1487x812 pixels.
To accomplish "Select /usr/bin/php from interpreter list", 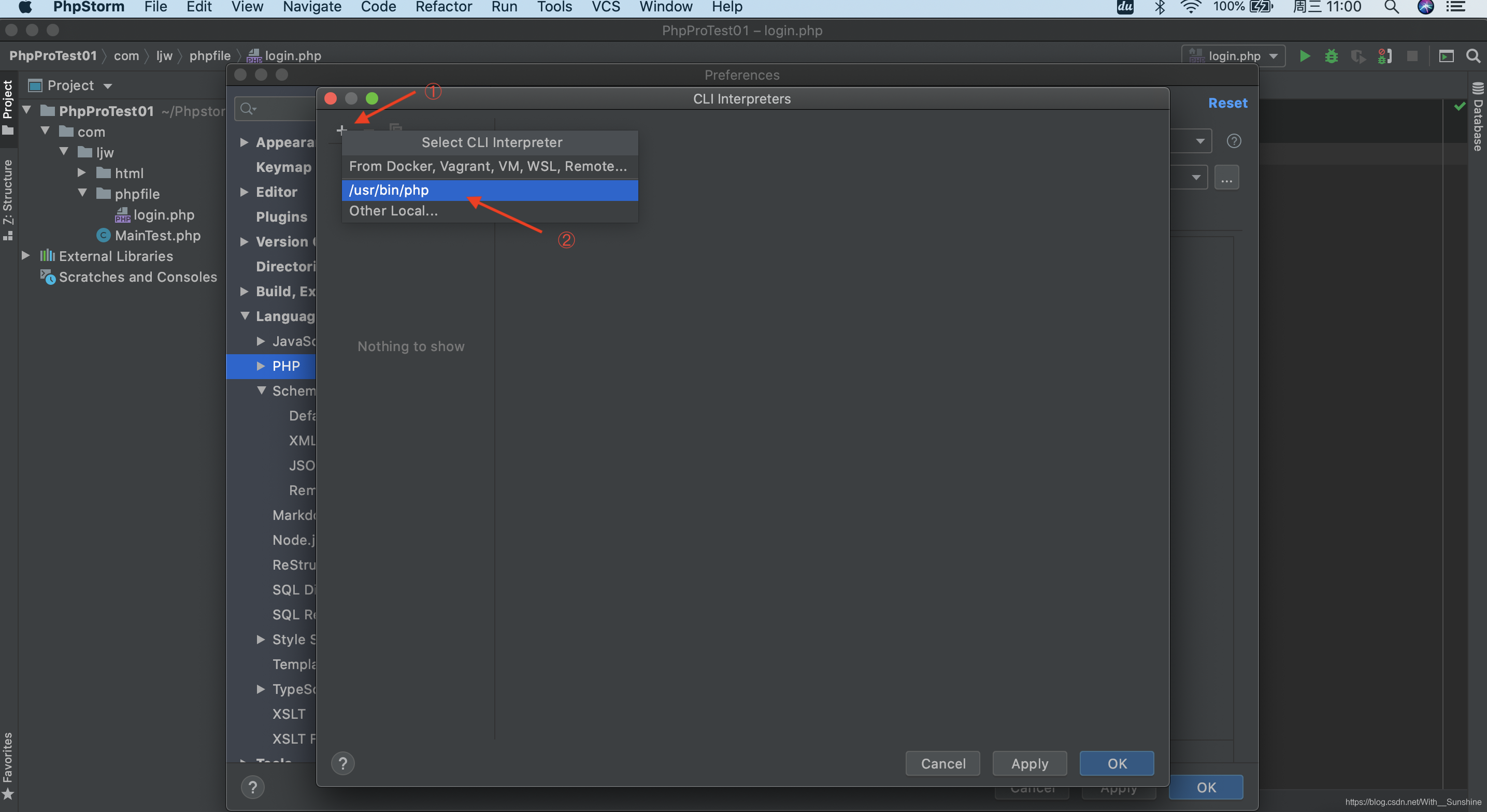I will click(x=489, y=190).
